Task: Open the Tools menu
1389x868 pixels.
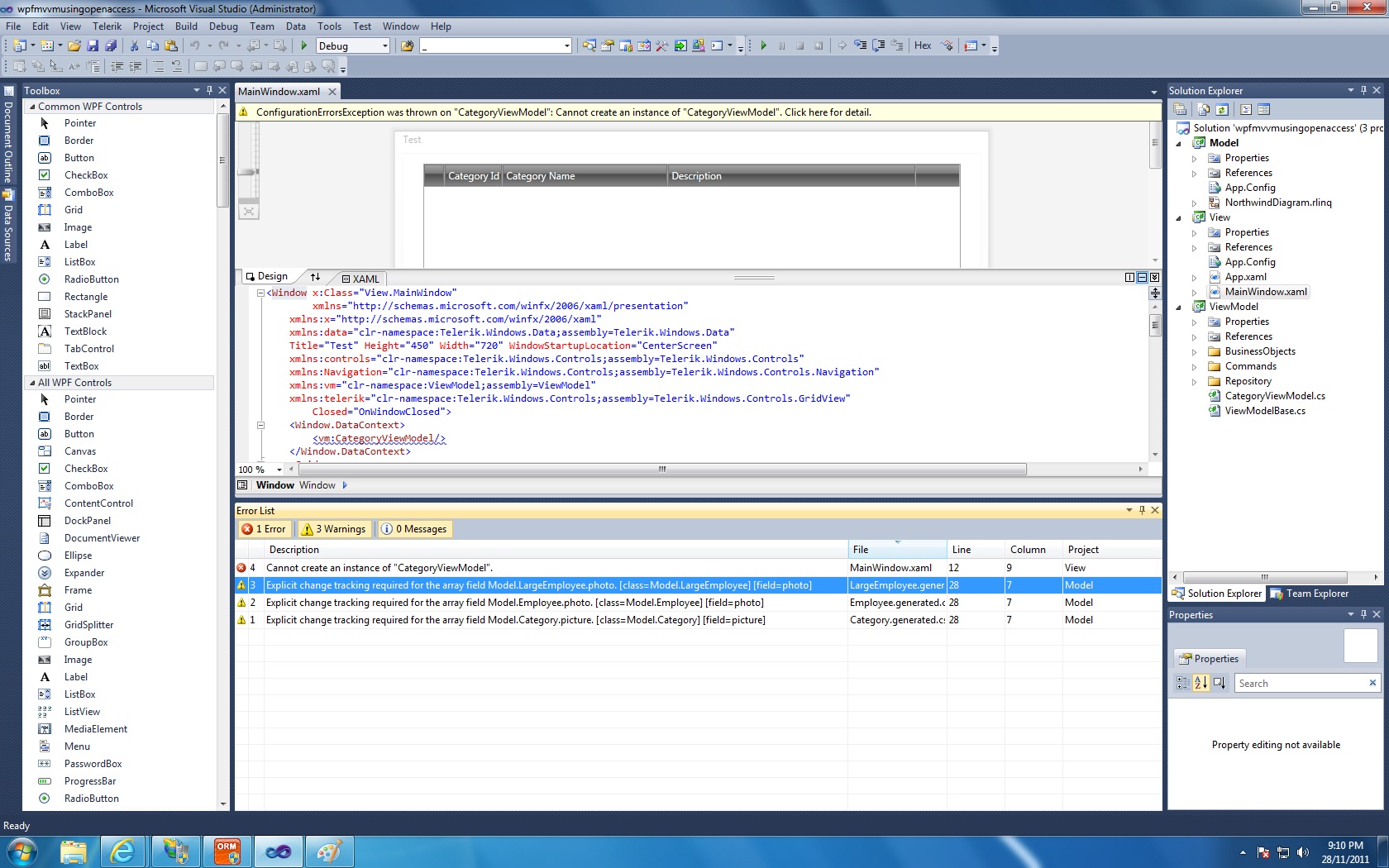Action: click(x=329, y=26)
